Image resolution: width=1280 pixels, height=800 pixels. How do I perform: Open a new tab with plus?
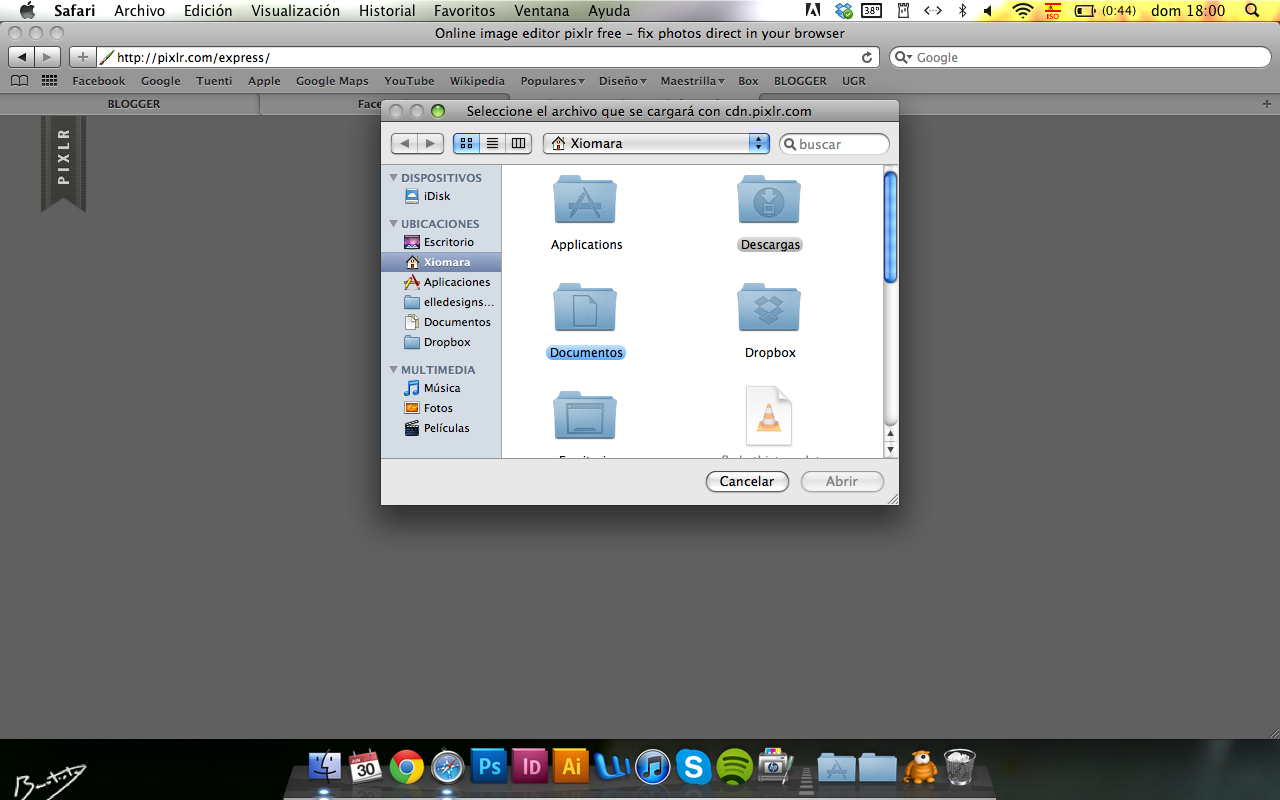pyautogui.click(x=1267, y=104)
